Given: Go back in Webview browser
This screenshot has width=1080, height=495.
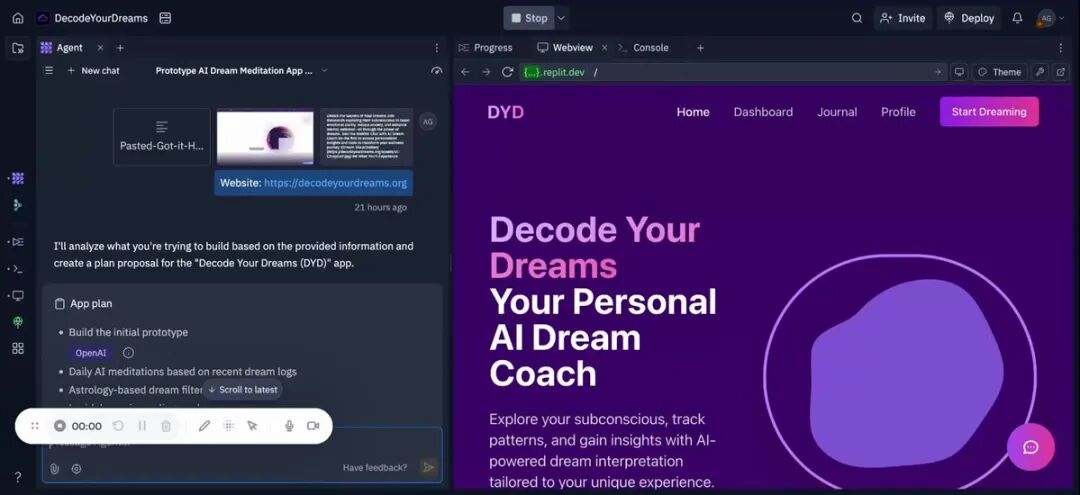Looking at the screenshot, I should [x=466, y=72].
